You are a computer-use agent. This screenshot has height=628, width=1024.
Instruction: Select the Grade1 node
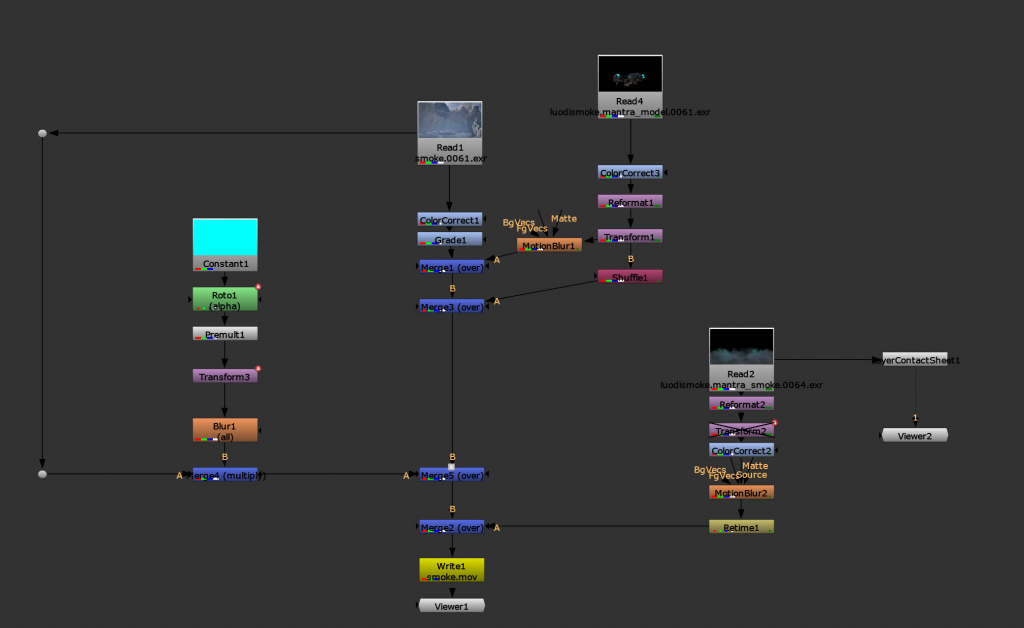(450, 240)
